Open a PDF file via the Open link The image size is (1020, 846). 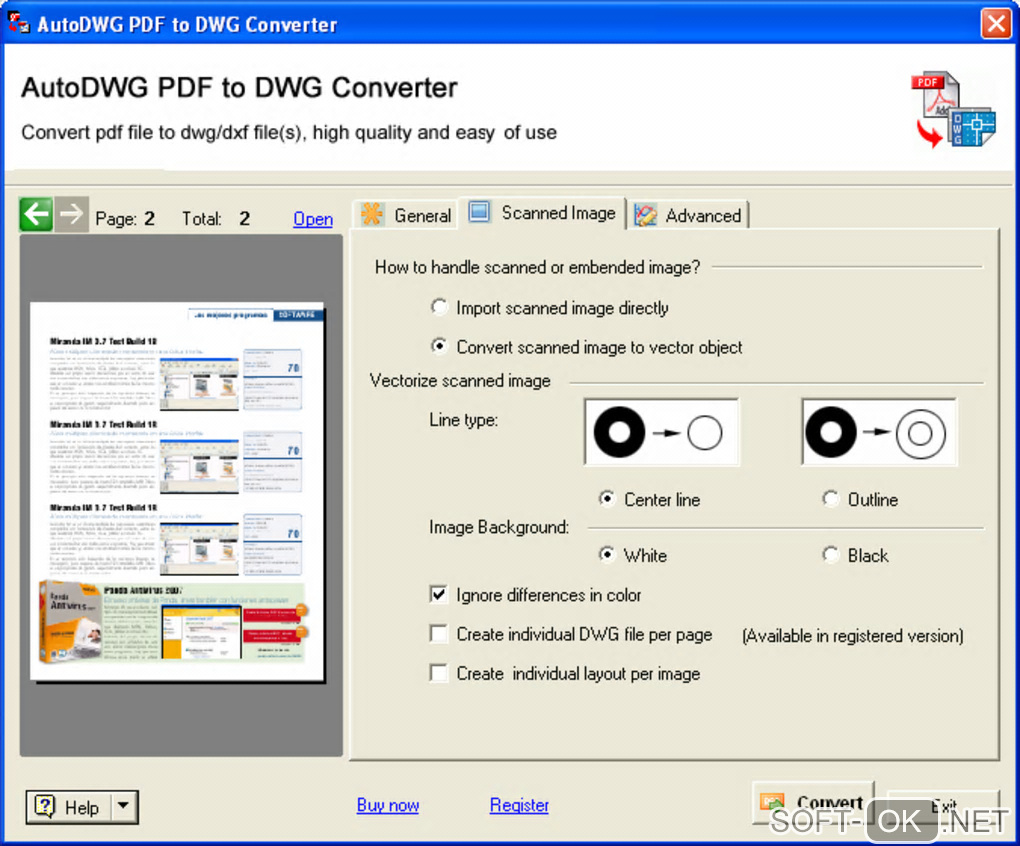(x=313, y=219)
